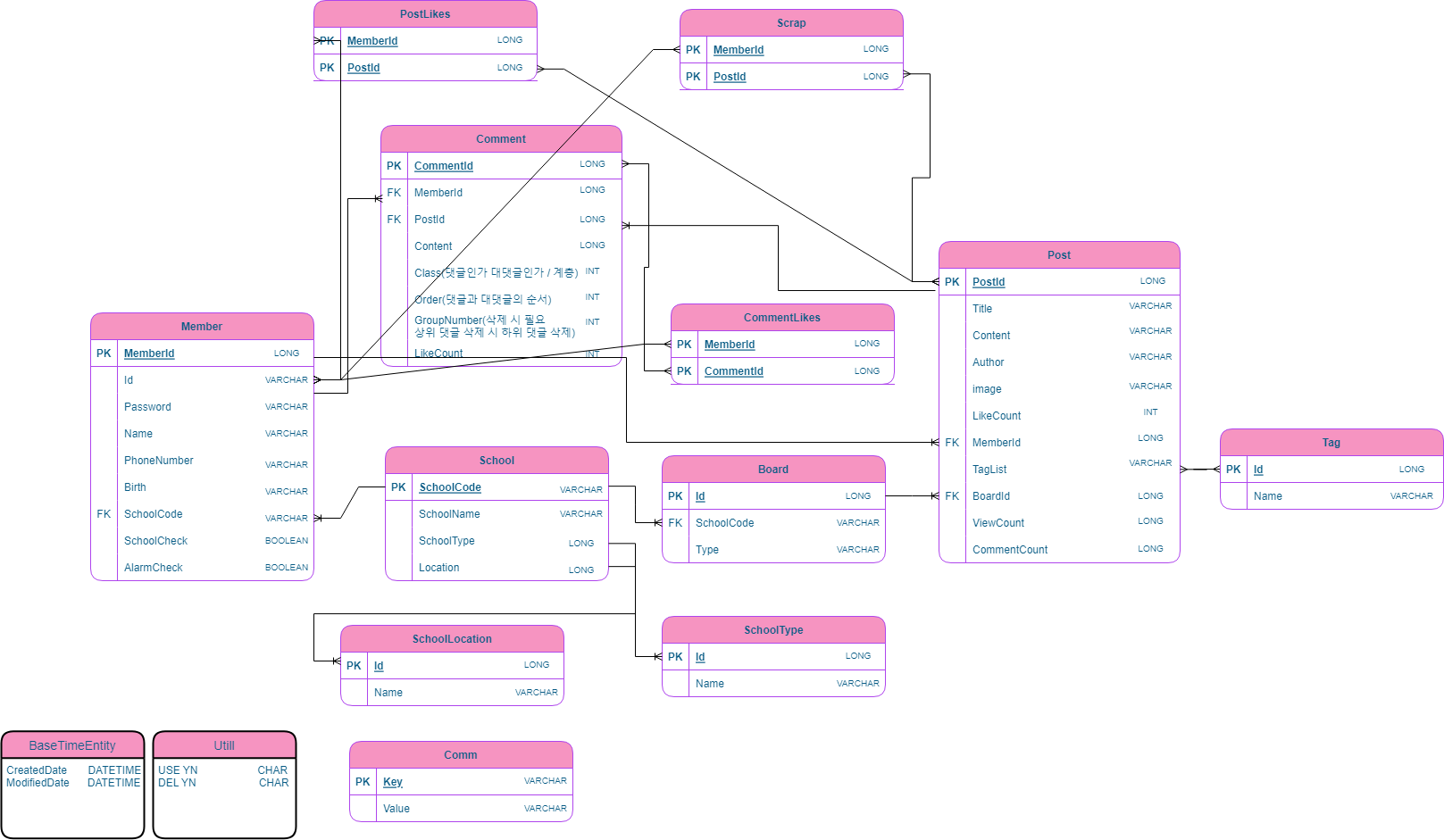Viewport: 1444px width, 840px height.
Task: Select the relationship line between Post and Tag
Action: (x=1199, y=469)
